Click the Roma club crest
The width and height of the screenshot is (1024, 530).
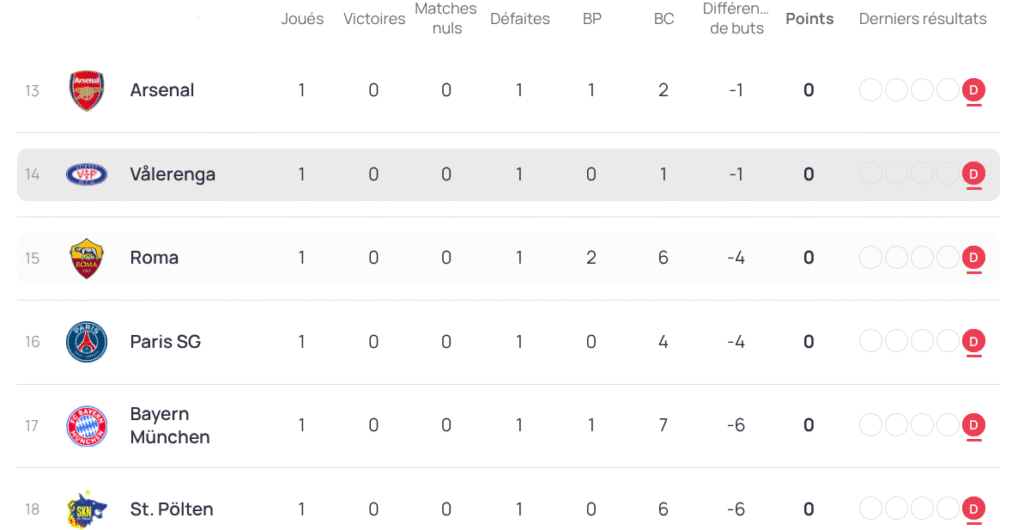(86, 258)
